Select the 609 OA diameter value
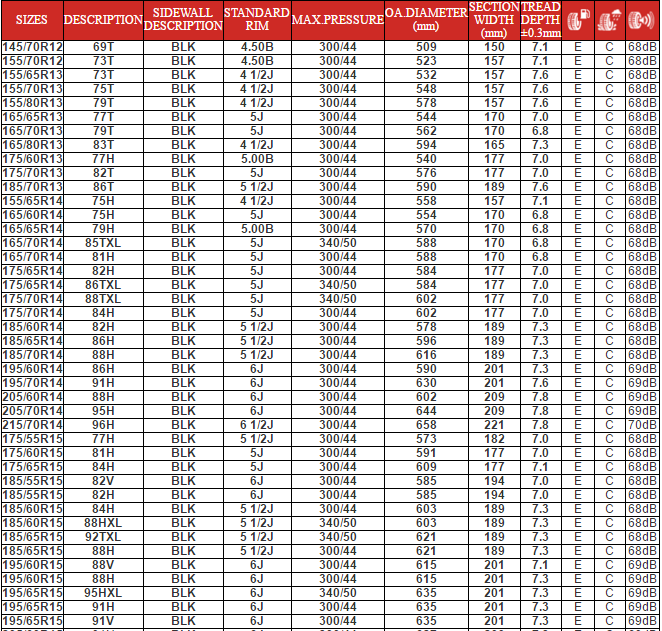Image resolution: width=662 pixels, height=631 pixels. pyautogui.click(x=426, y=467)
